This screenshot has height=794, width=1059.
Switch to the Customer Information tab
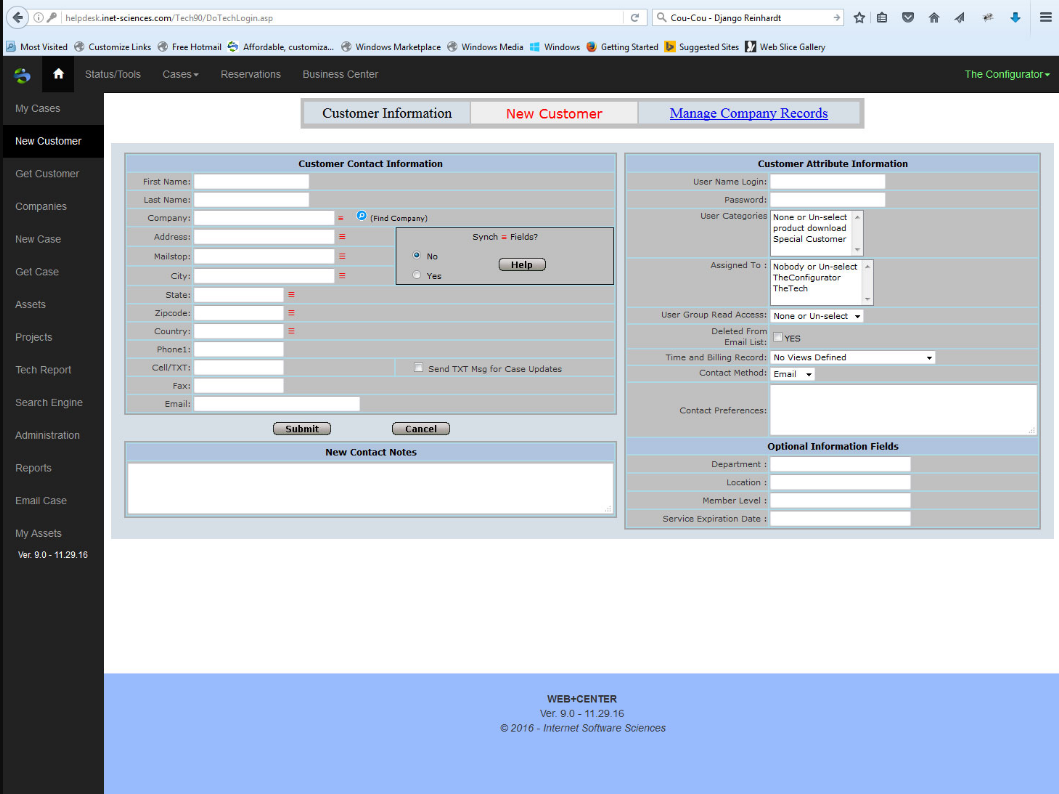[x=386, y=113]
